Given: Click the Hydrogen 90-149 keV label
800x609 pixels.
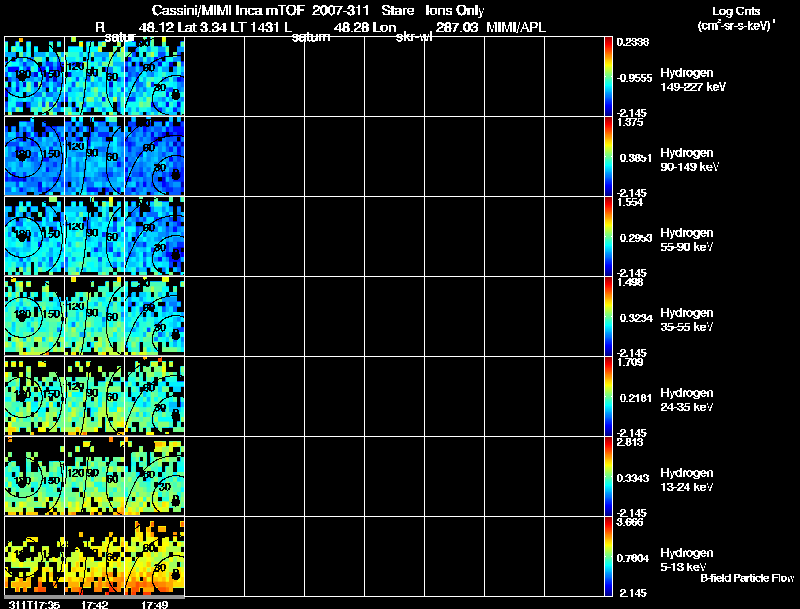Looking at the screenshot, I should [693, 159].
